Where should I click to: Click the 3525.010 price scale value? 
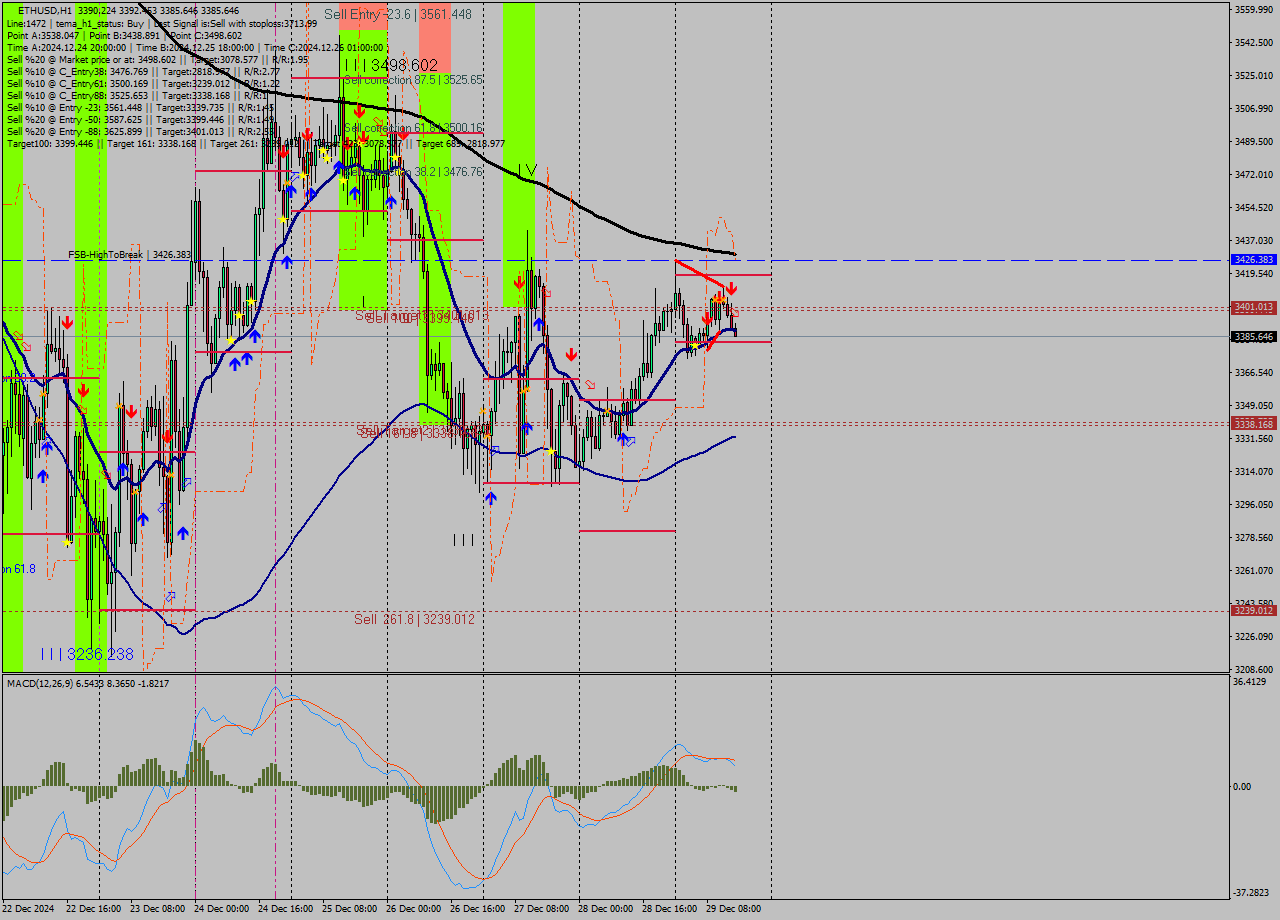[1253, 76]
